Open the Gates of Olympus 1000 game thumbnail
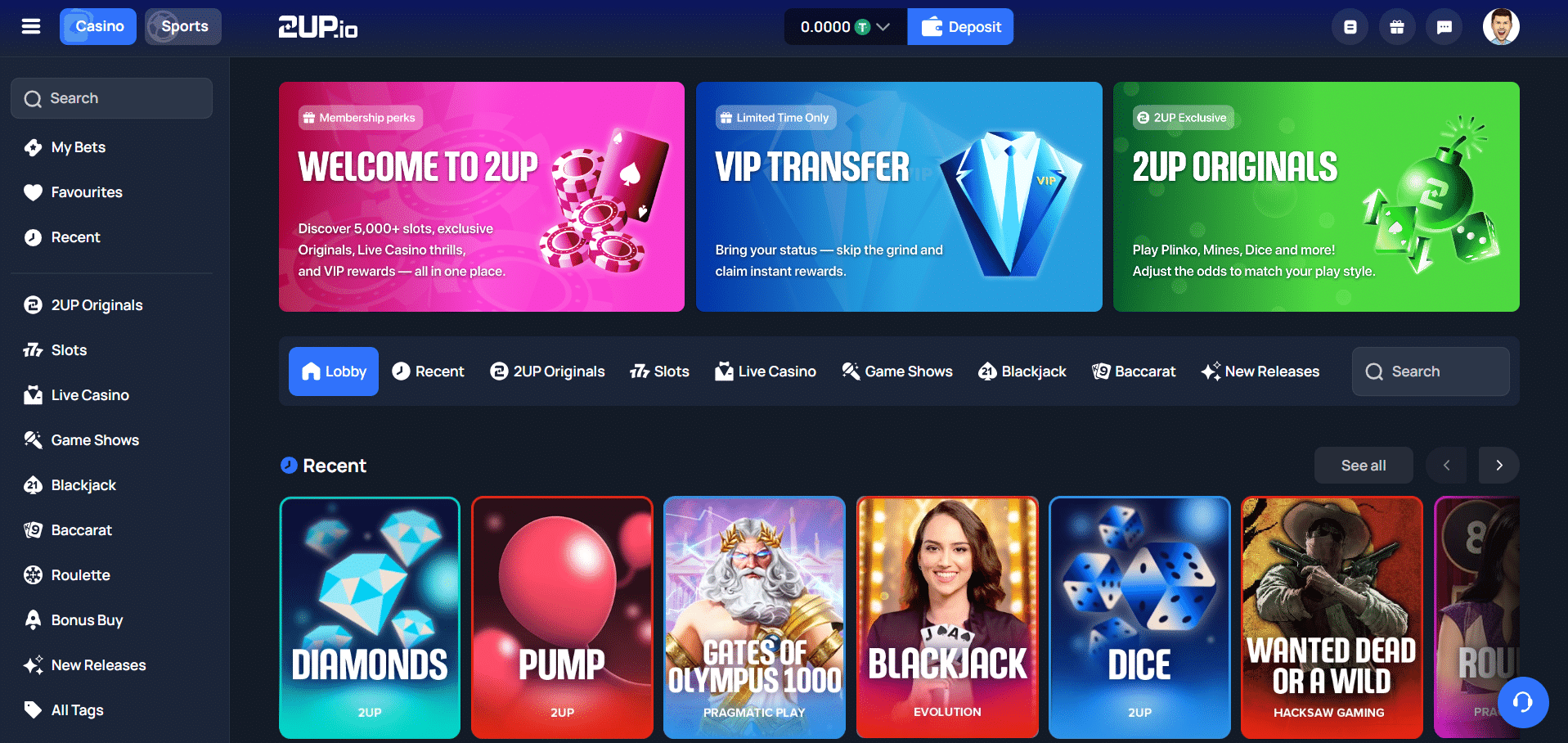1568x743 pixels. [754, 618]
